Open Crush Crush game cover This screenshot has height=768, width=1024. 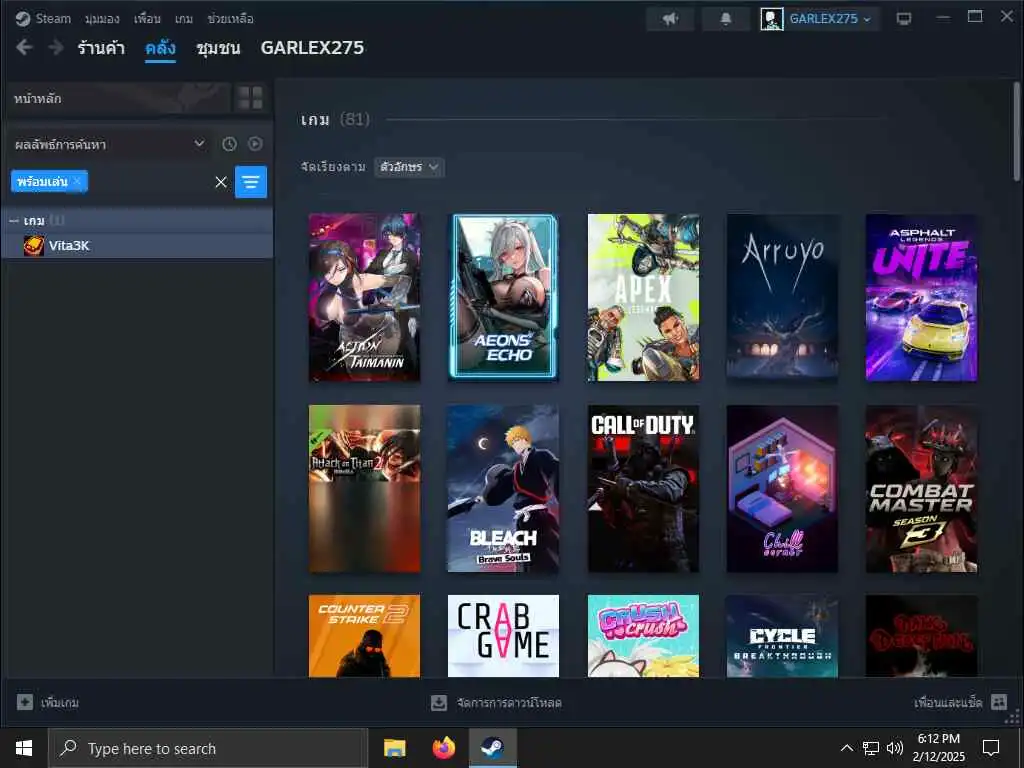[643, 635]
